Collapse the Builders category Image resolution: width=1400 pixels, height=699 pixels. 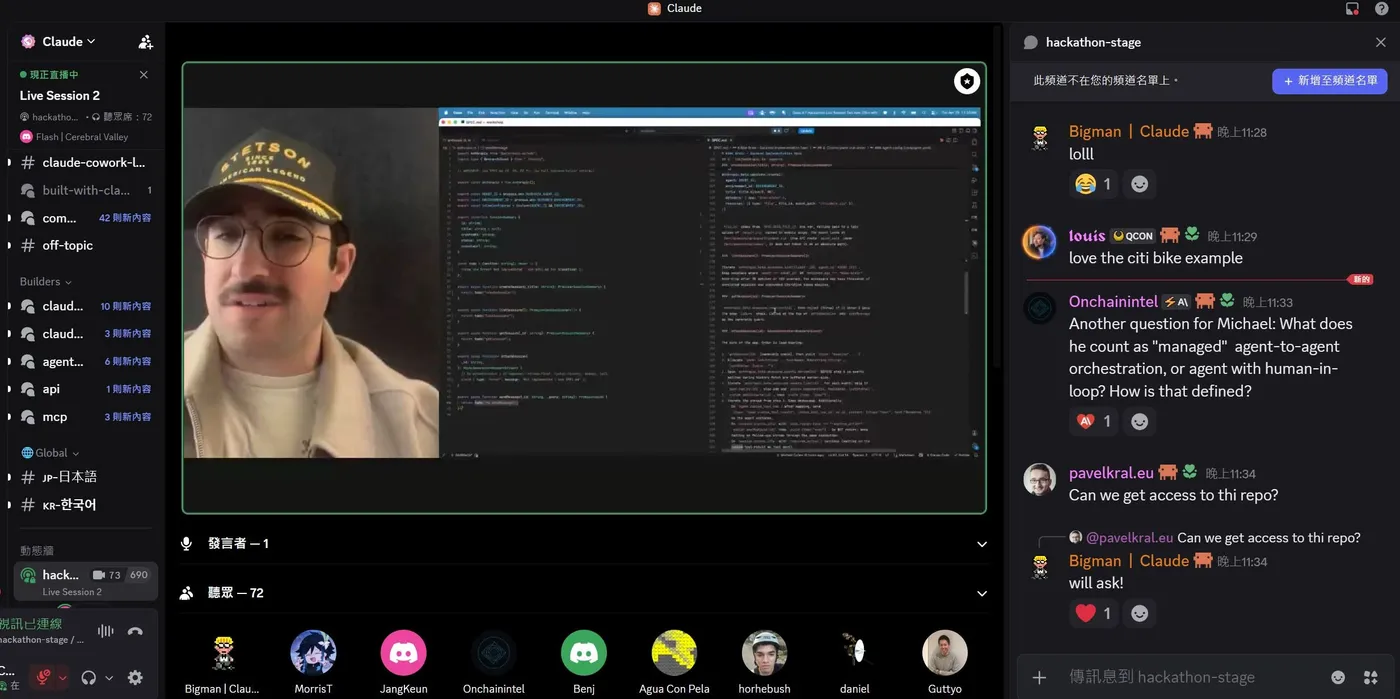pyautogui.click(x=45, y=282)
